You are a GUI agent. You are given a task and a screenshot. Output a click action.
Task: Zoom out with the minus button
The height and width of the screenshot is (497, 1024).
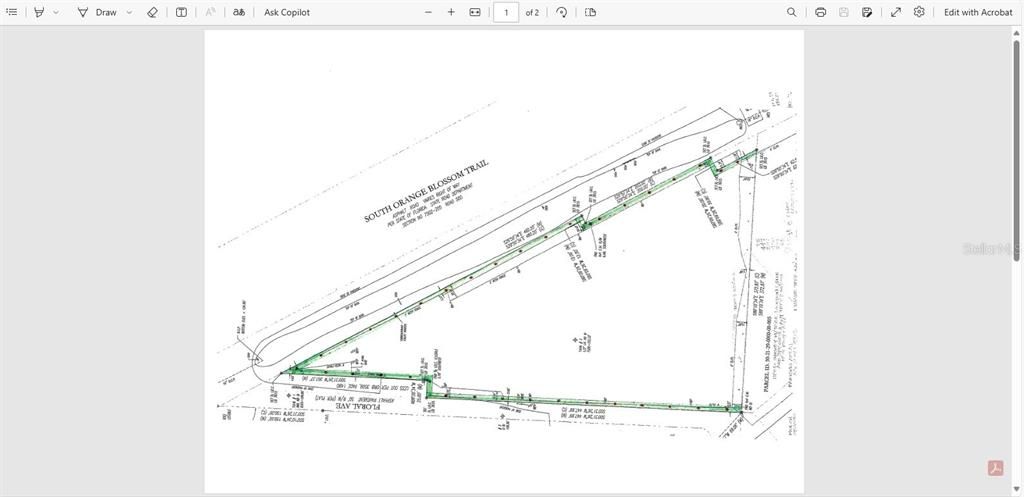tap(428, 12)
